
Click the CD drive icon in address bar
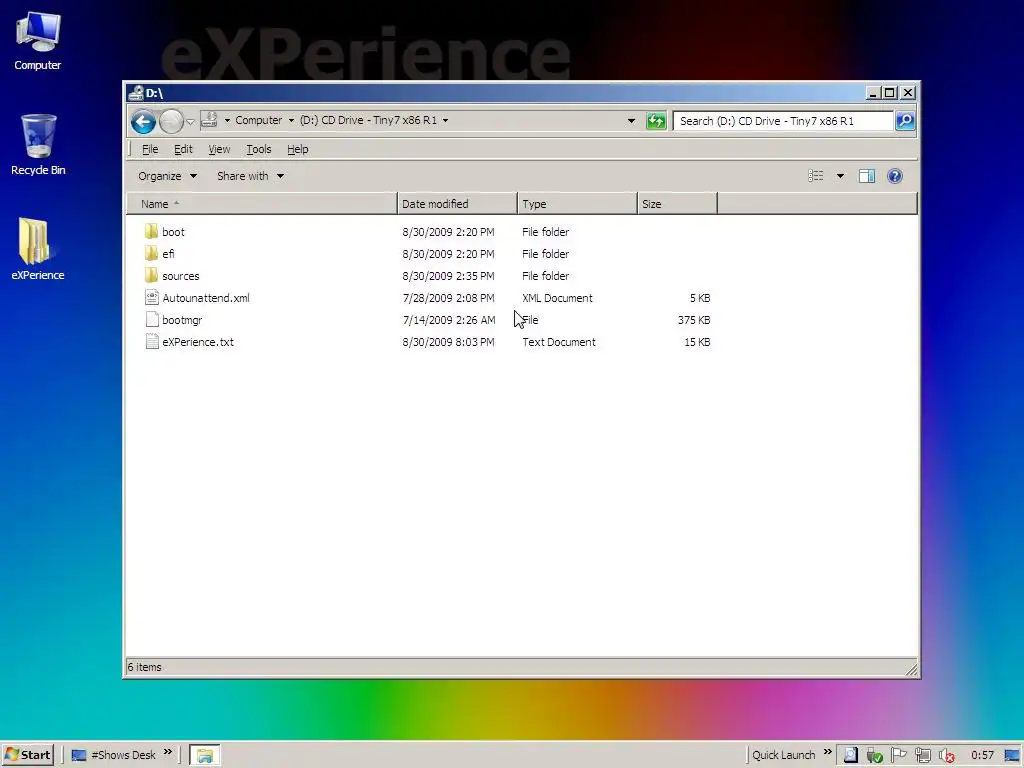pyautogui.click(x=210, y=120)
